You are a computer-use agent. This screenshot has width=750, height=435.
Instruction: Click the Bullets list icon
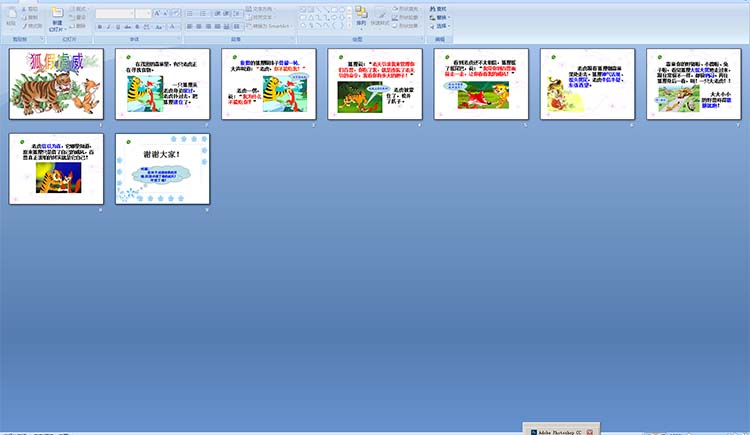(189, 13)
